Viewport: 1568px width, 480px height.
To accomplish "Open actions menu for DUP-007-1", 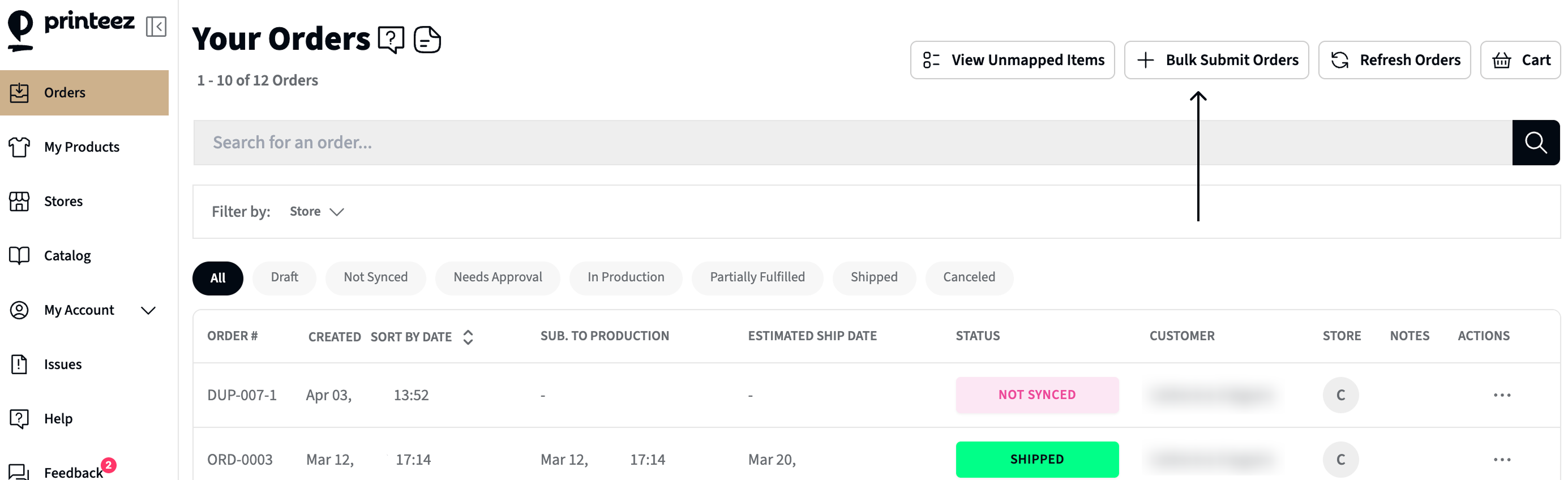I will click(1502, 395).
